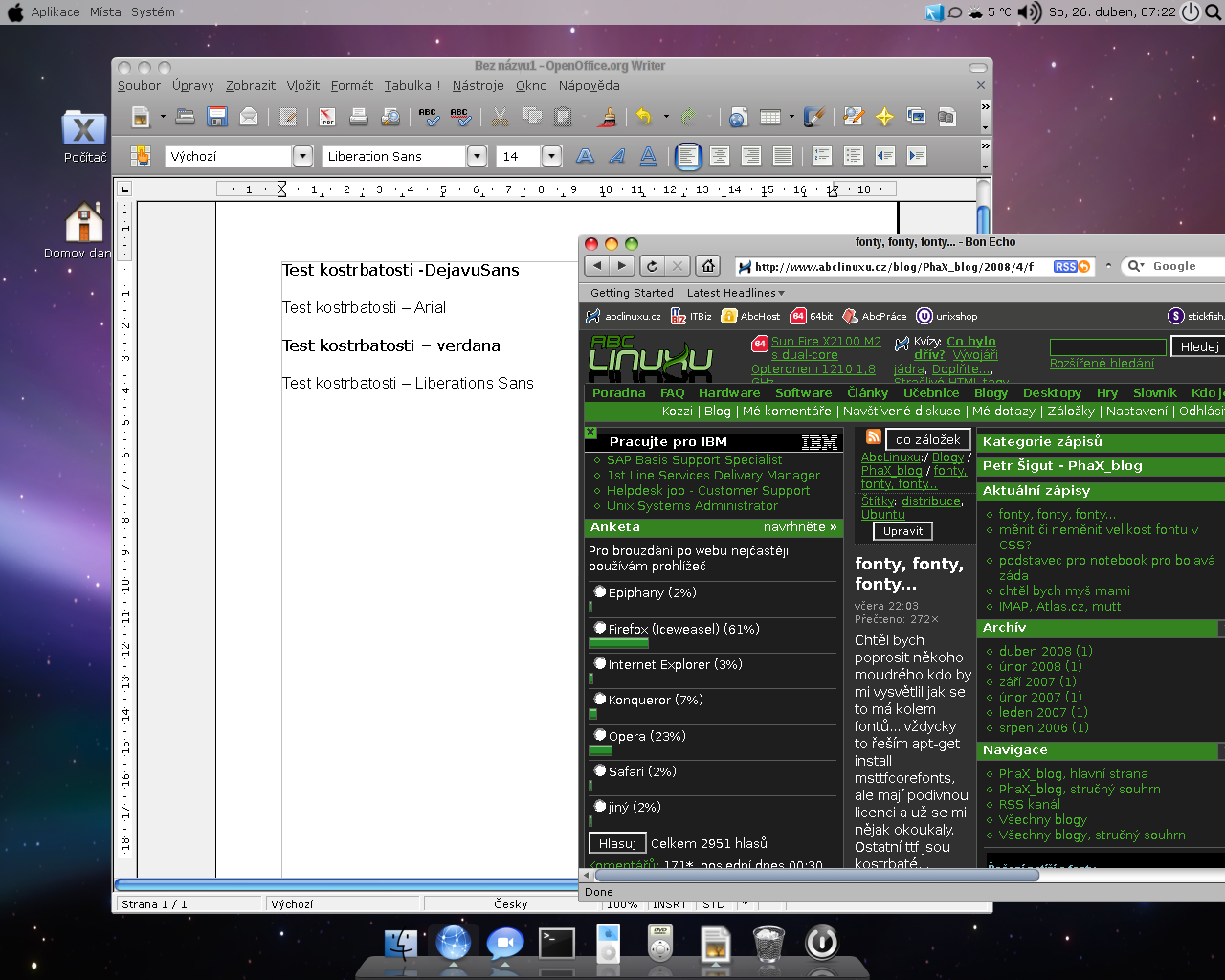Image resolution: width=1225 pixels, height=980 pixels.
Task: Open paragraph style Výchozí dropdown
Action: point(302,156)
